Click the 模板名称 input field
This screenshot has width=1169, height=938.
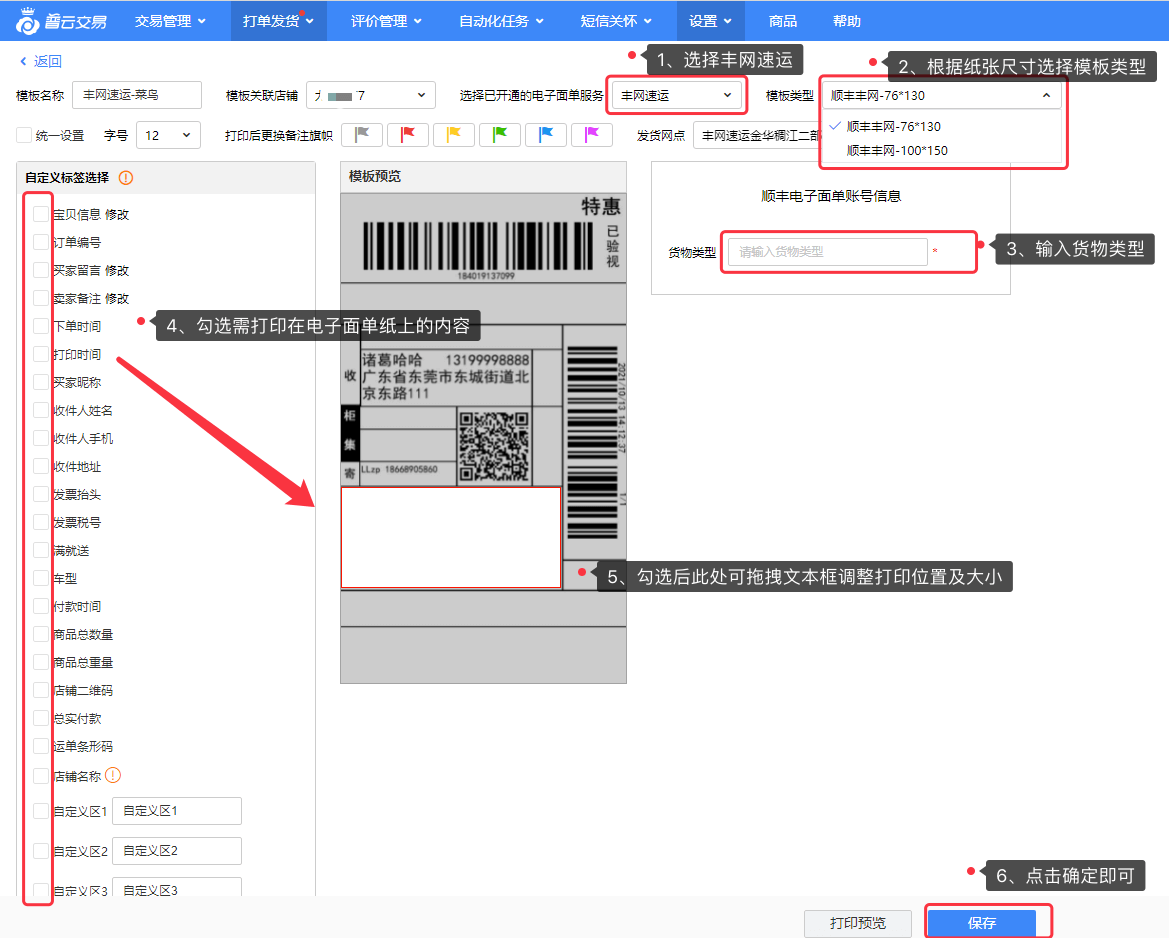click(x=137, y=95)
